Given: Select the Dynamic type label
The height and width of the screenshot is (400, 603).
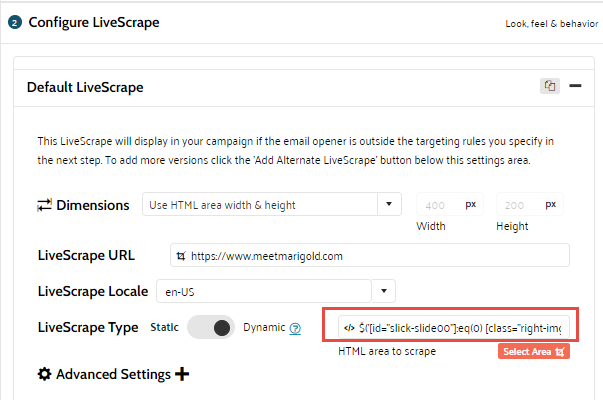Looking at the screenshot, I should [x=264, y=327].
